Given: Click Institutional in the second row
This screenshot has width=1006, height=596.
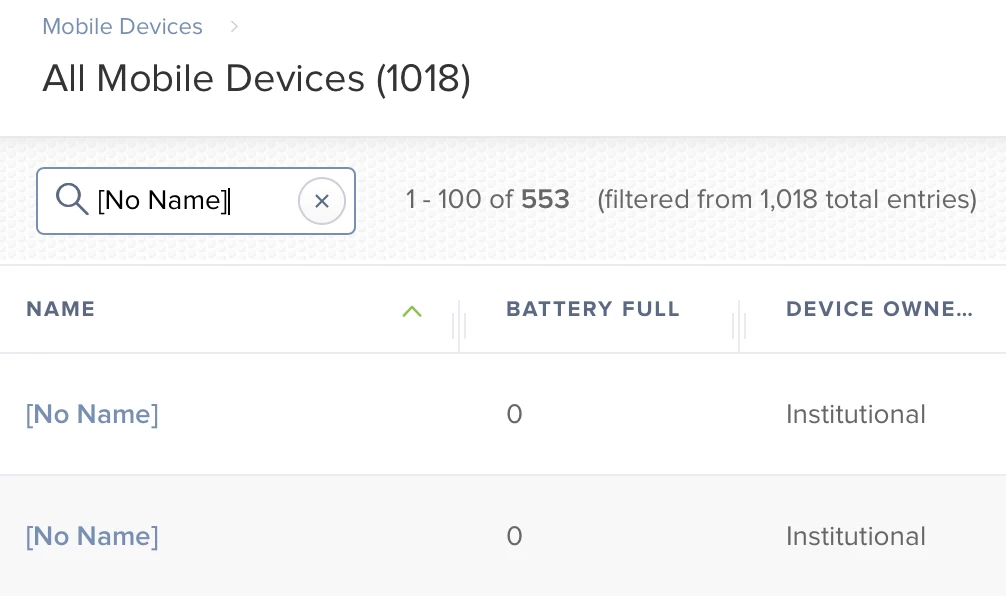Looking at the screenshot, I should 856,536.
